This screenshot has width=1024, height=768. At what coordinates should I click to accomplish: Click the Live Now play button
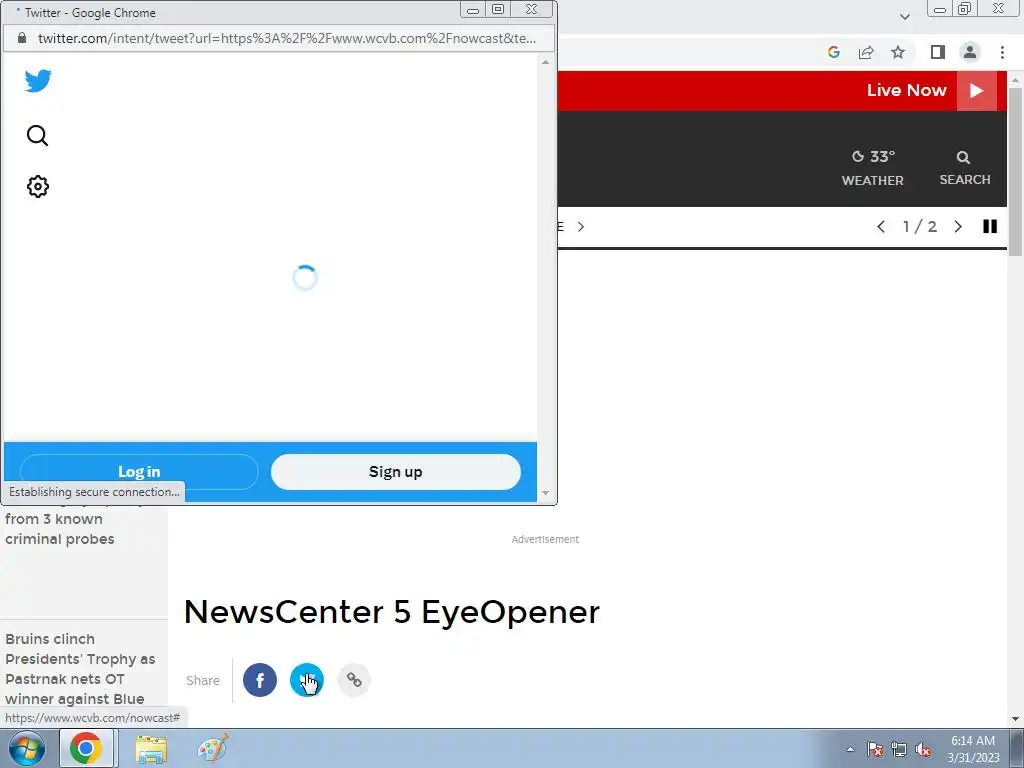click(977, 90)
